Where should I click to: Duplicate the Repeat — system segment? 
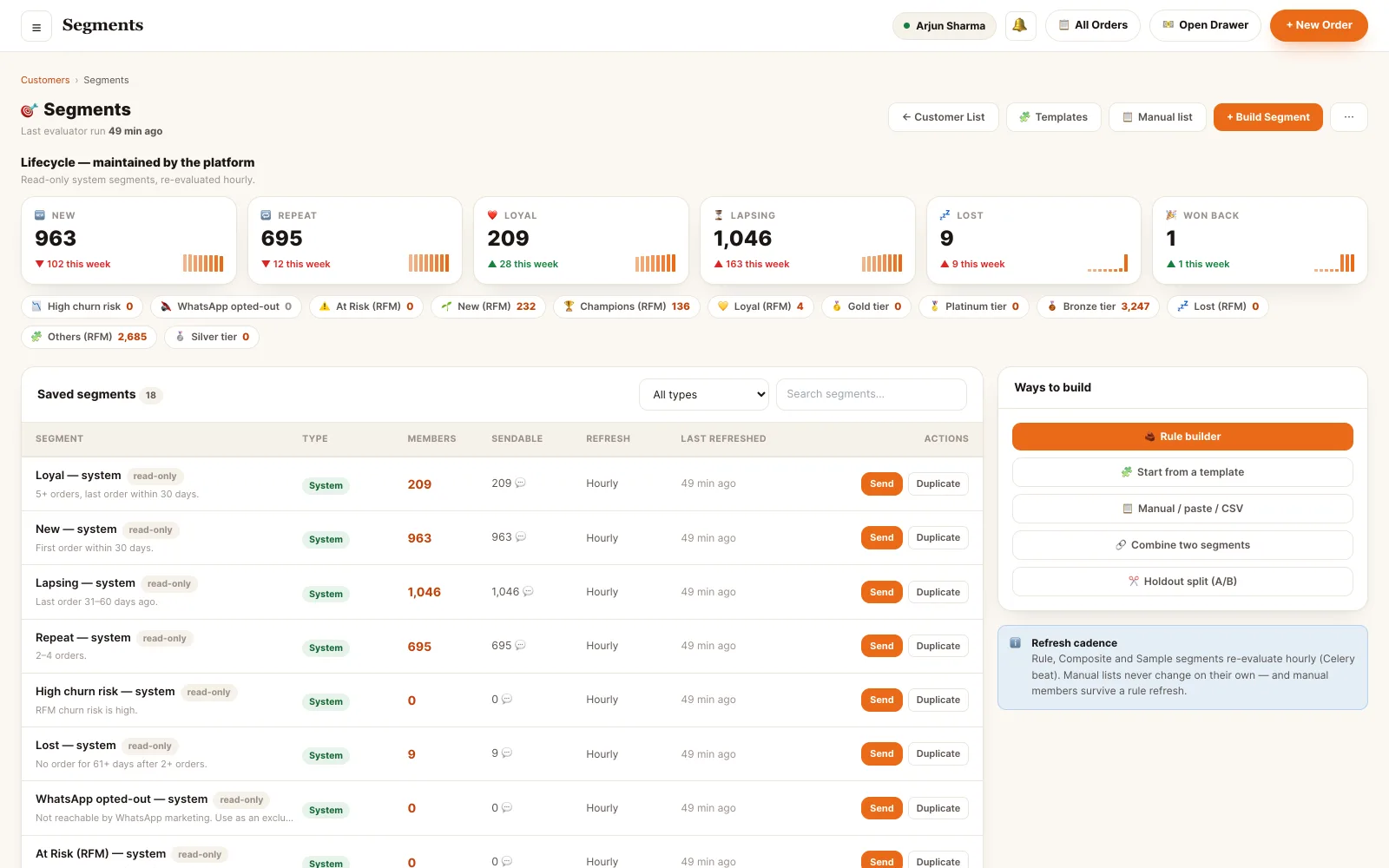tap(938, 646)
